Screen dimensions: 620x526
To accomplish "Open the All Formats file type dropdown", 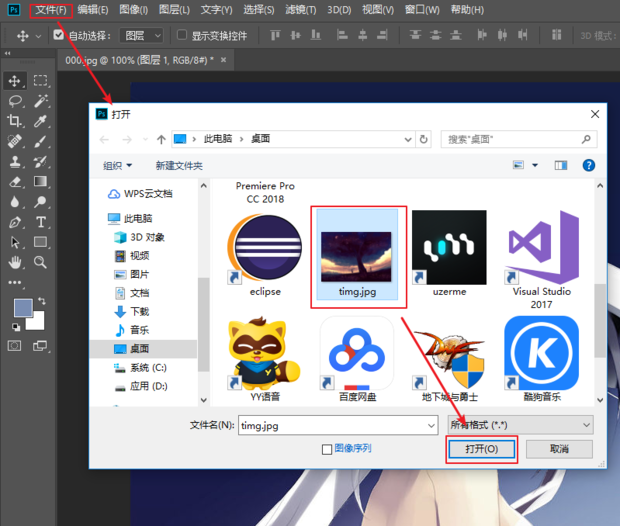I will pos(520,425).
